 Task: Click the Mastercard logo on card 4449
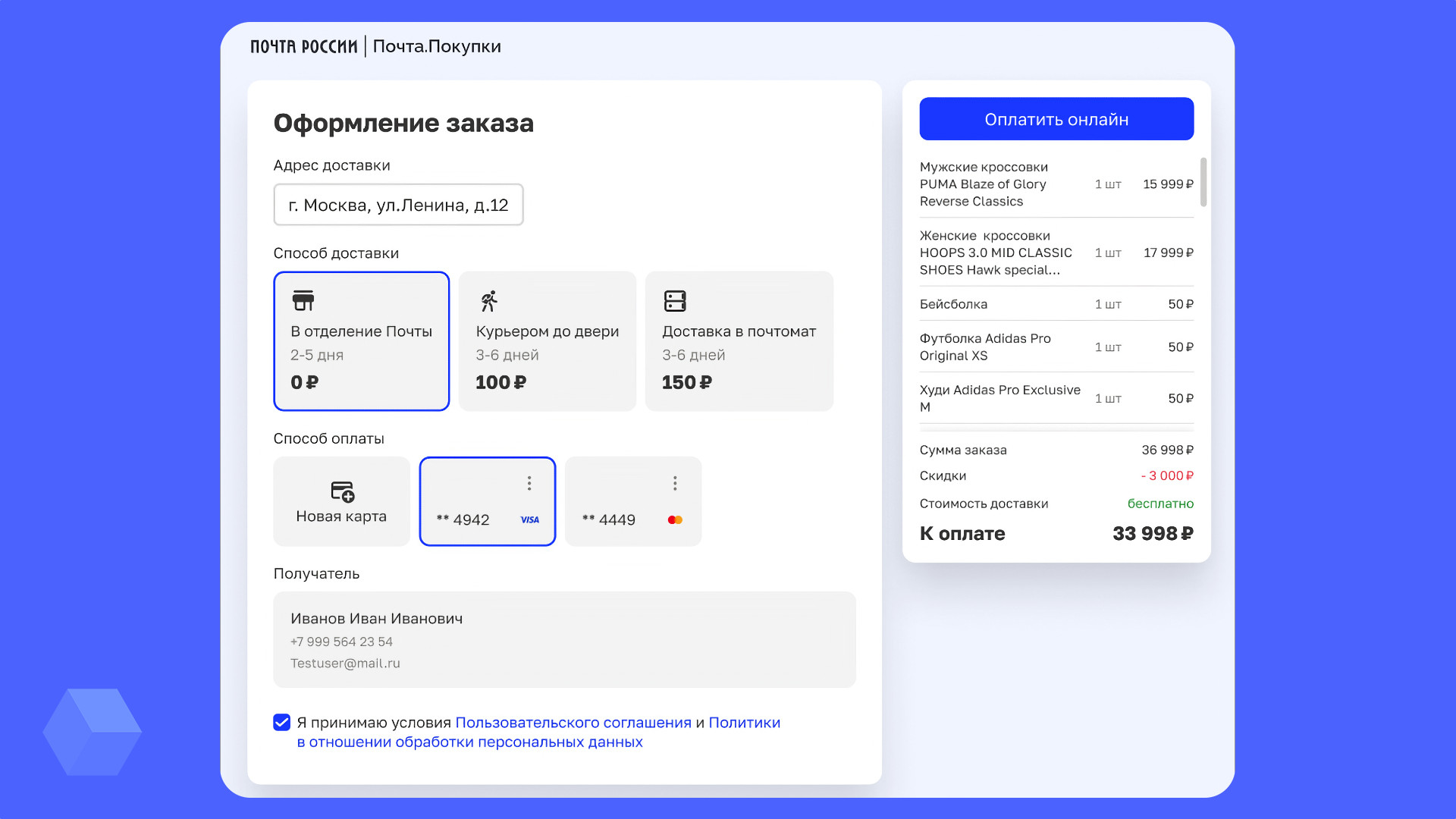[675, 519]
